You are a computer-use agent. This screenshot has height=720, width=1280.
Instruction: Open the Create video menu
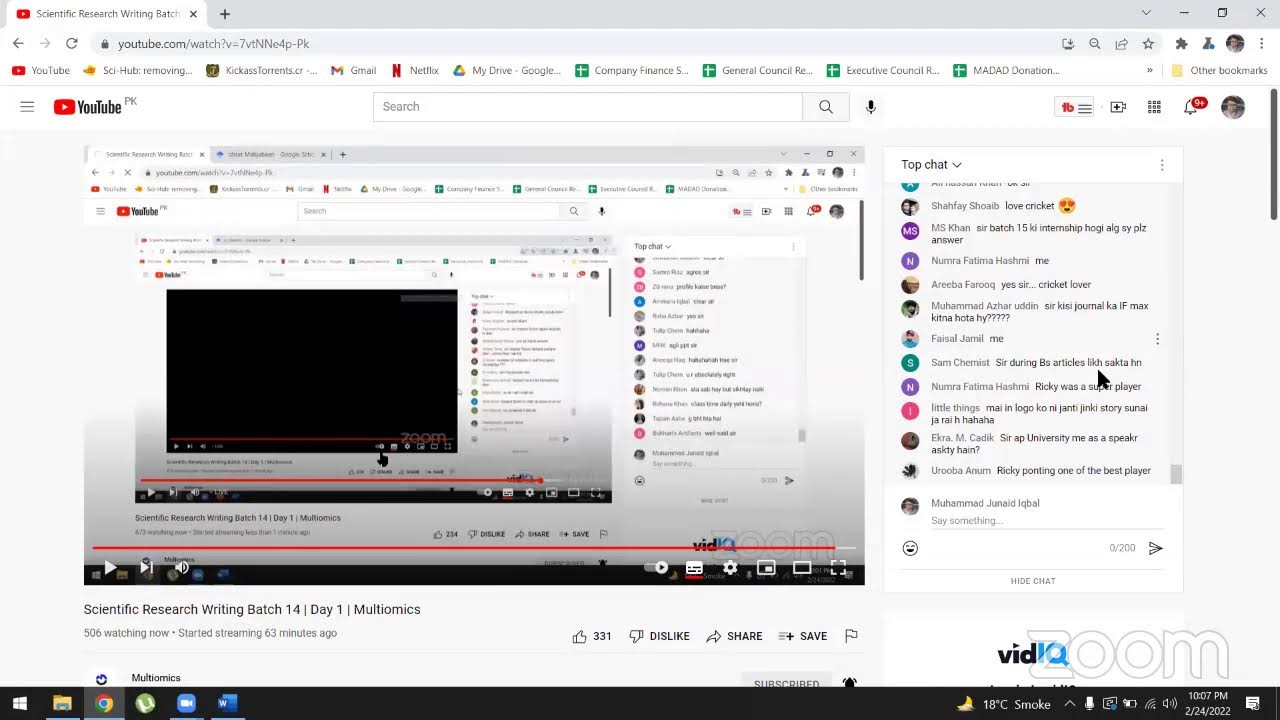[x=1118, y=107]
